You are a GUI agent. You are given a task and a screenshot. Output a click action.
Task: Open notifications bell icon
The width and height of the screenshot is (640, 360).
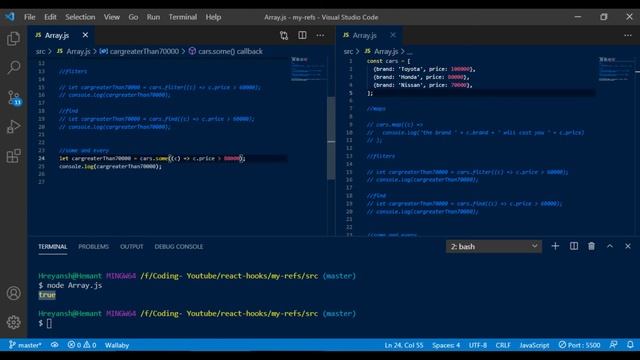point(630,345)
